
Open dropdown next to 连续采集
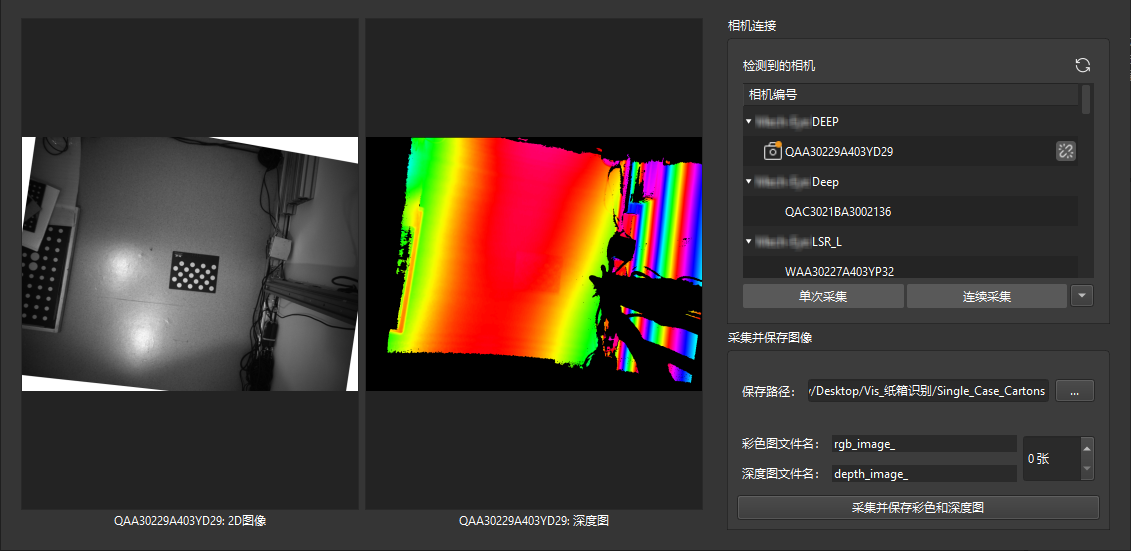pos(1083,296)
